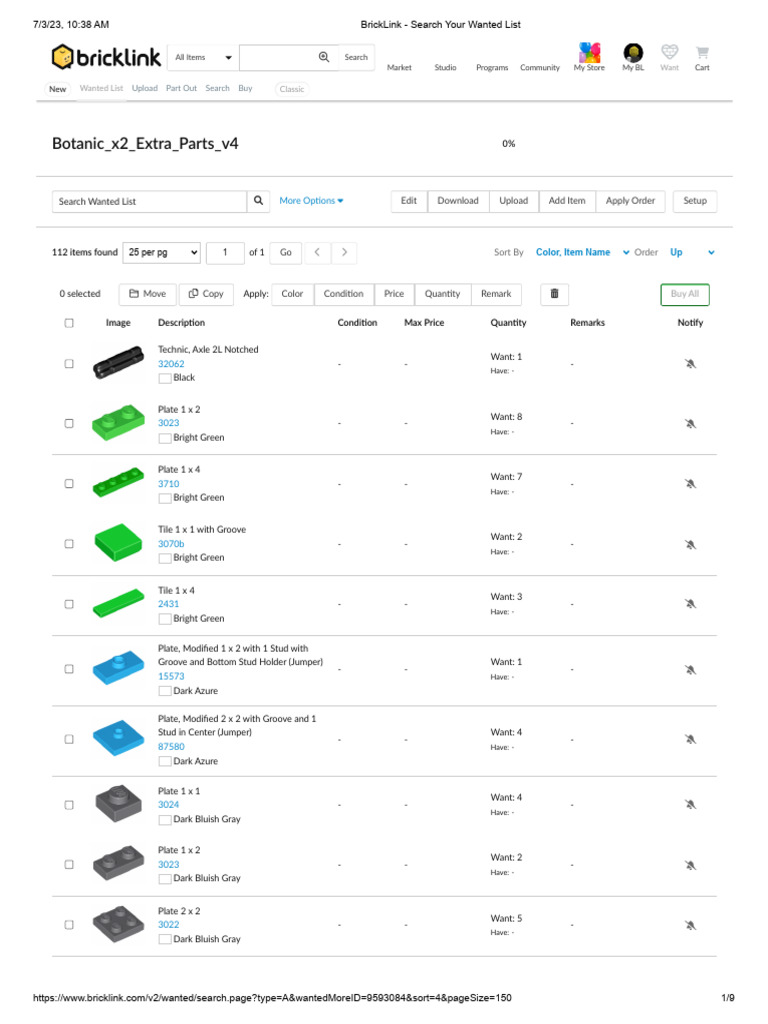Open the Part Out tab

[x=181, y=89]
